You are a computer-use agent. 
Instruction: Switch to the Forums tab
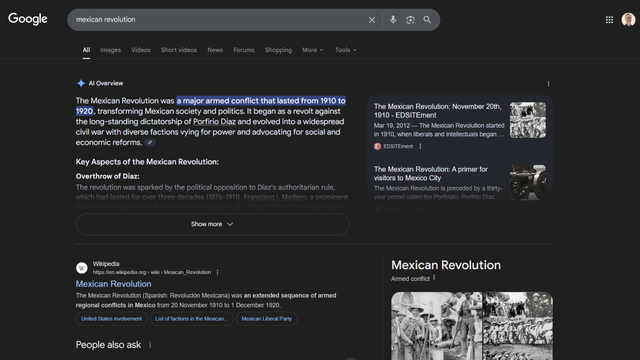tap(244, 50)
